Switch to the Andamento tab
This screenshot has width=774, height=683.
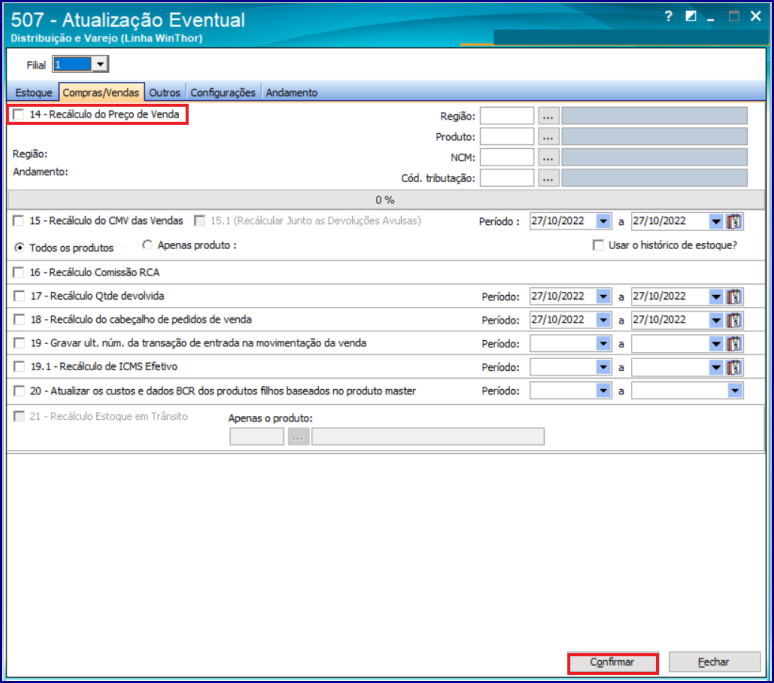coord(292,93)
